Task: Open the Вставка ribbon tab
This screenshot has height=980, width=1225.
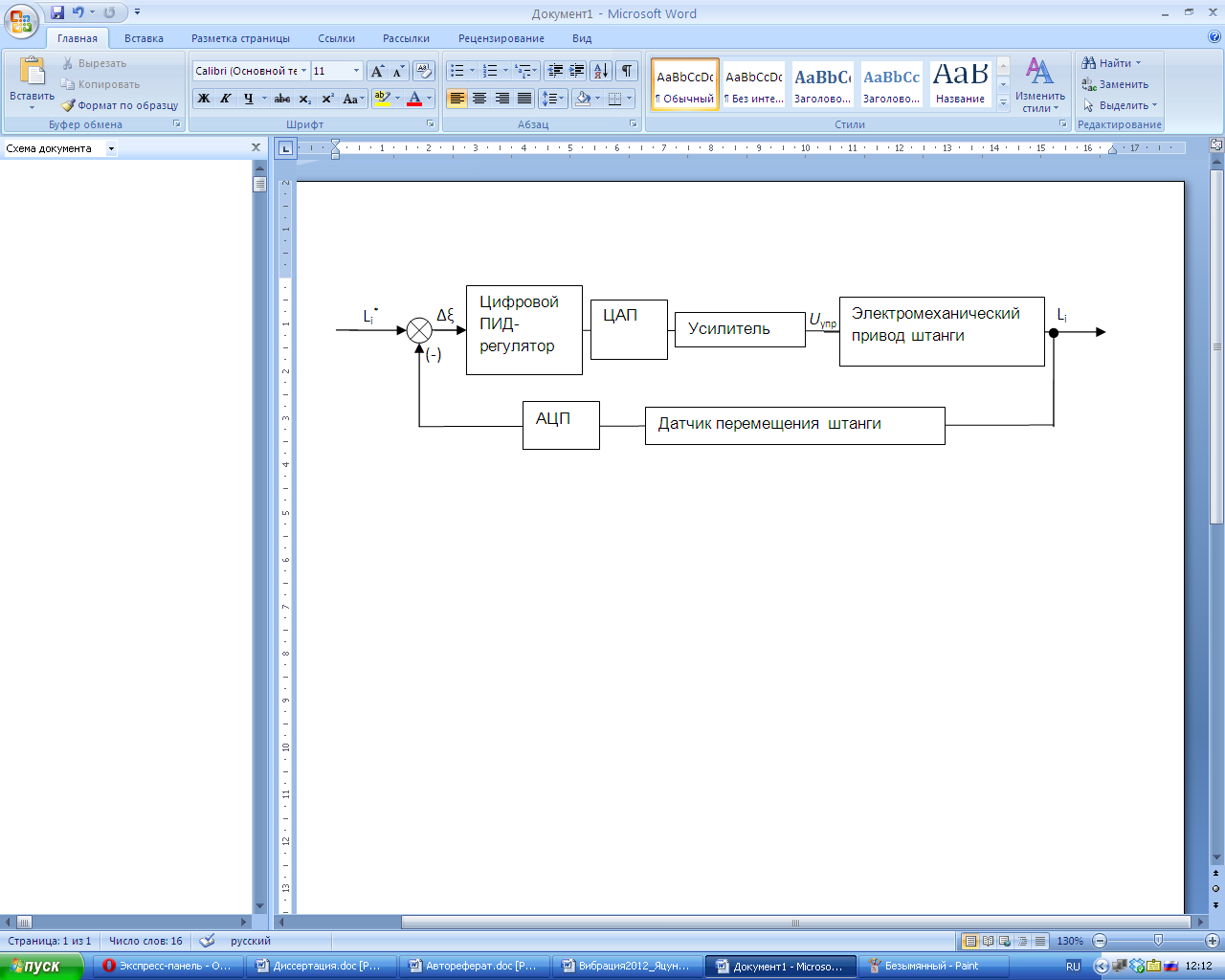Action: coord(144,38)
